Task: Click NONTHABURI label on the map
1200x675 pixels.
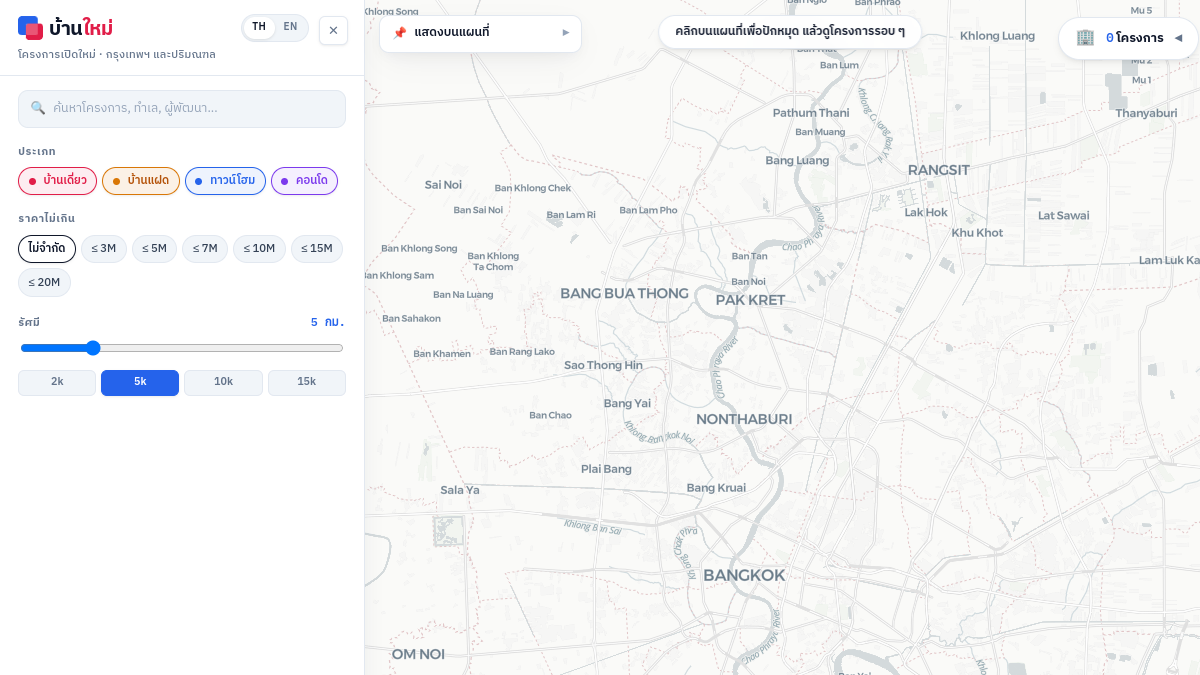Action: 744,419
